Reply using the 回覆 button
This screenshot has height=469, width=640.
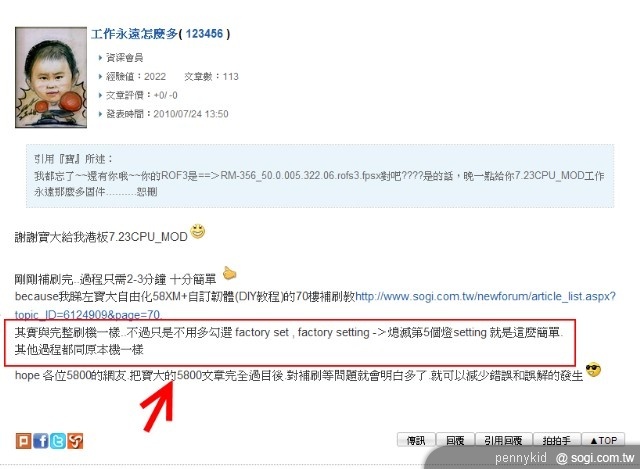tap(455, 440)
